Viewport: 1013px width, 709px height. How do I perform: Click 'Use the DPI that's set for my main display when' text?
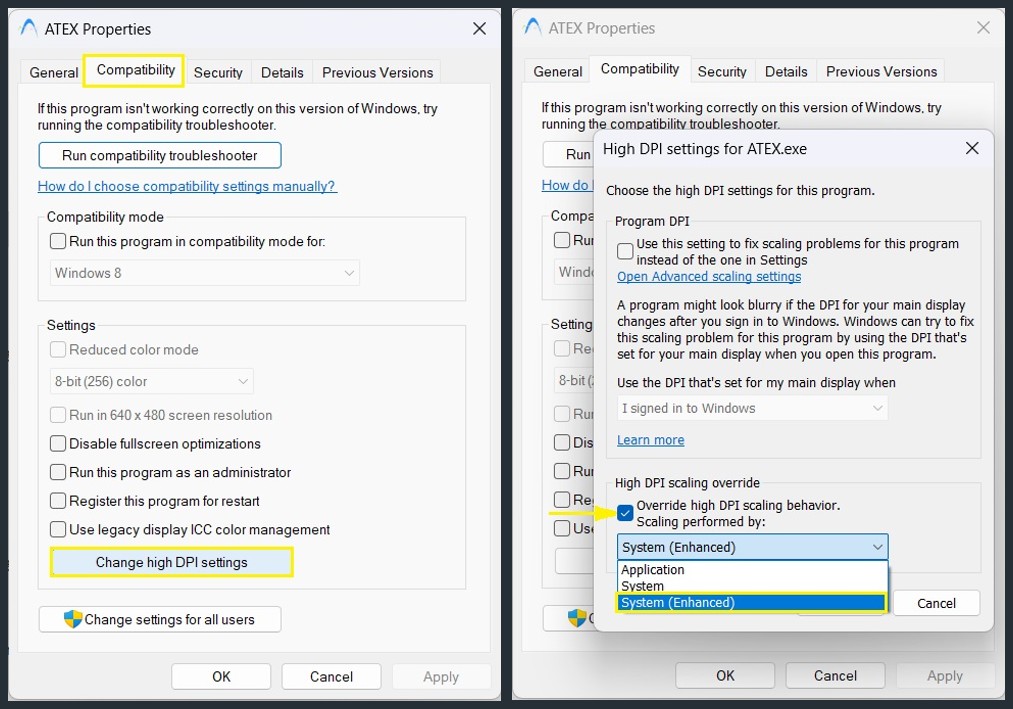(756, 383)
